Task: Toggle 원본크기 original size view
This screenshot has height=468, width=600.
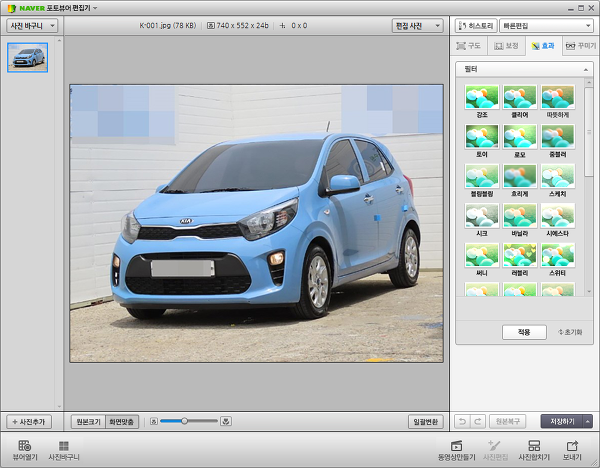Action: pos(88,422)
